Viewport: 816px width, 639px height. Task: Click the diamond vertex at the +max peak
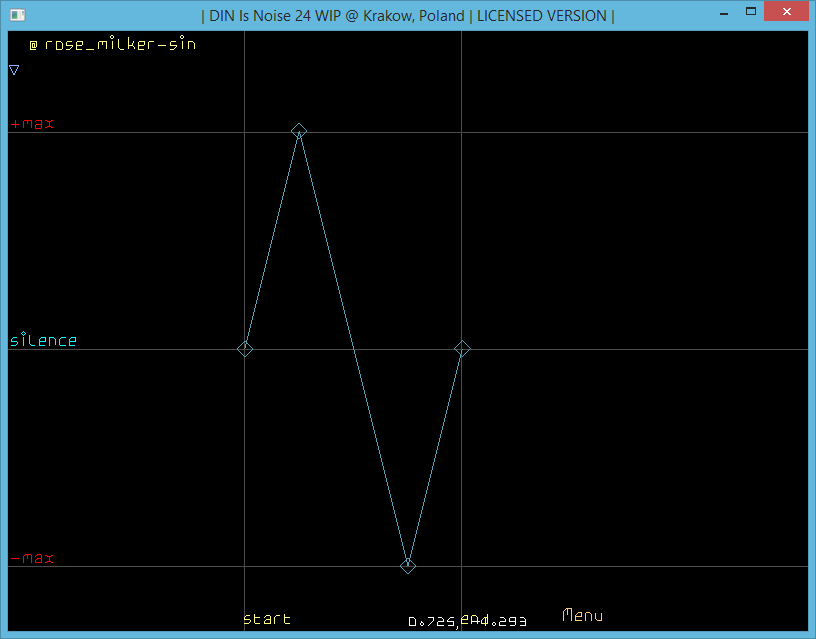point(298,131)
